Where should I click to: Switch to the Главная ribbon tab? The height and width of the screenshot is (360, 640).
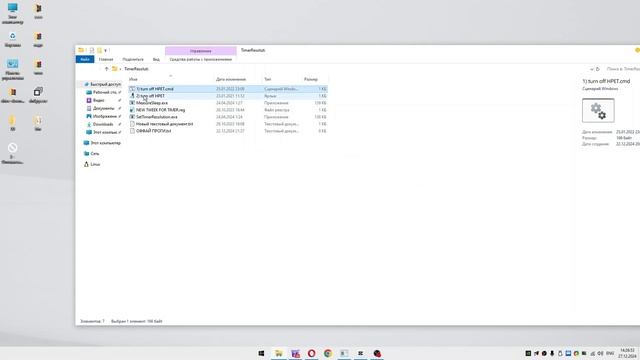(106, 59)
